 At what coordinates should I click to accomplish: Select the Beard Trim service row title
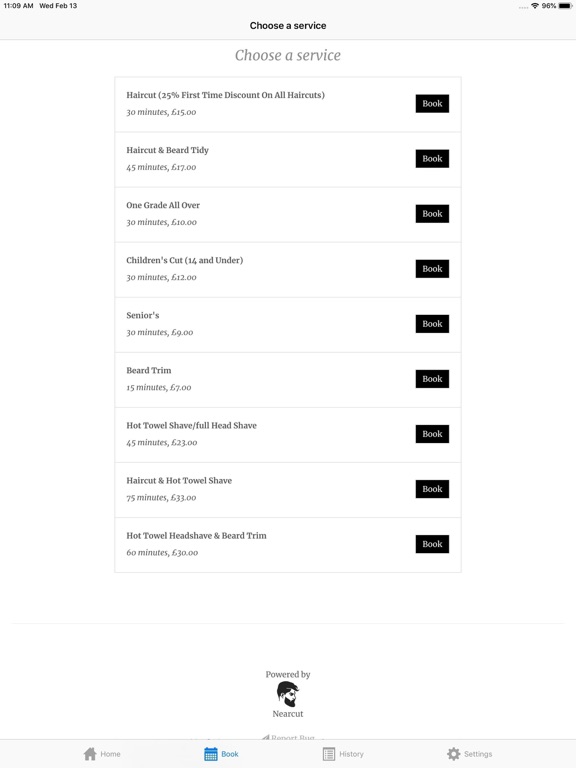[149, 370]
